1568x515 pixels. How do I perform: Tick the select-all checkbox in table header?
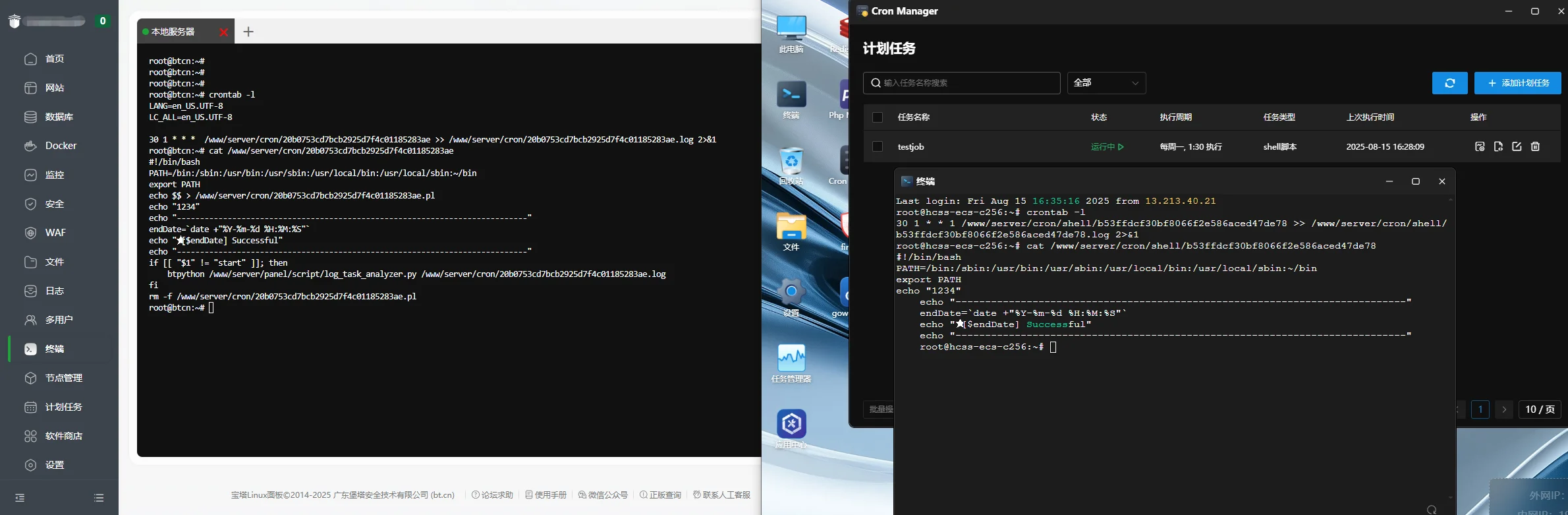click(x=877, y=117)
